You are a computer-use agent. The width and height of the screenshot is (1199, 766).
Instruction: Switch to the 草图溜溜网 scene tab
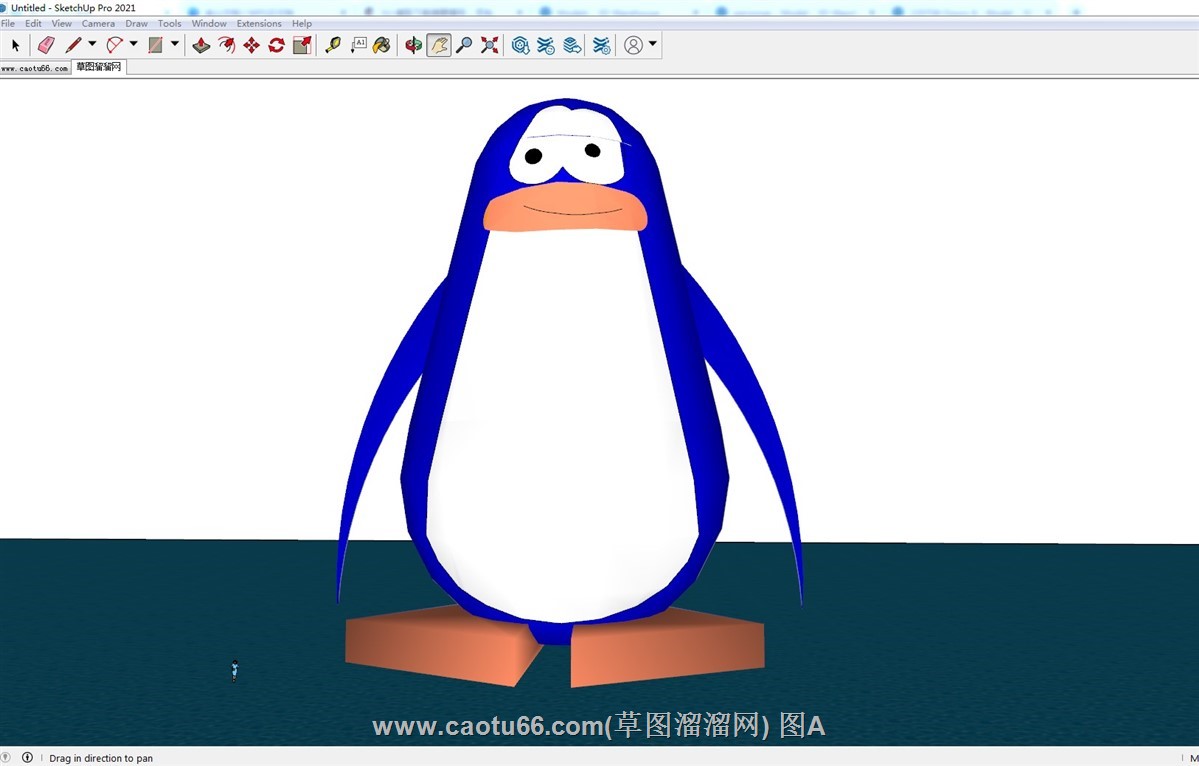pos(99,67)
